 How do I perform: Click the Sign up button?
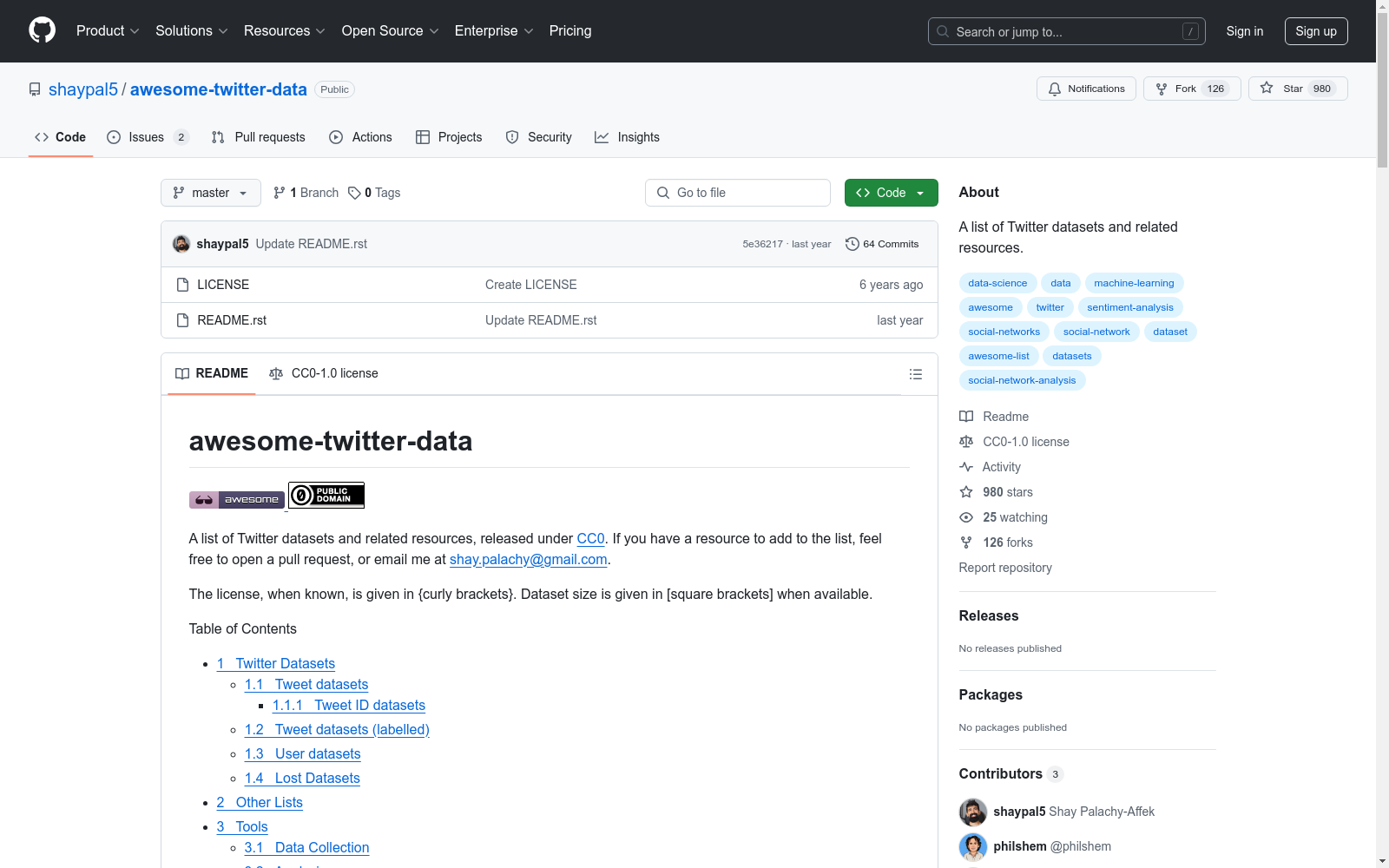1316,31
